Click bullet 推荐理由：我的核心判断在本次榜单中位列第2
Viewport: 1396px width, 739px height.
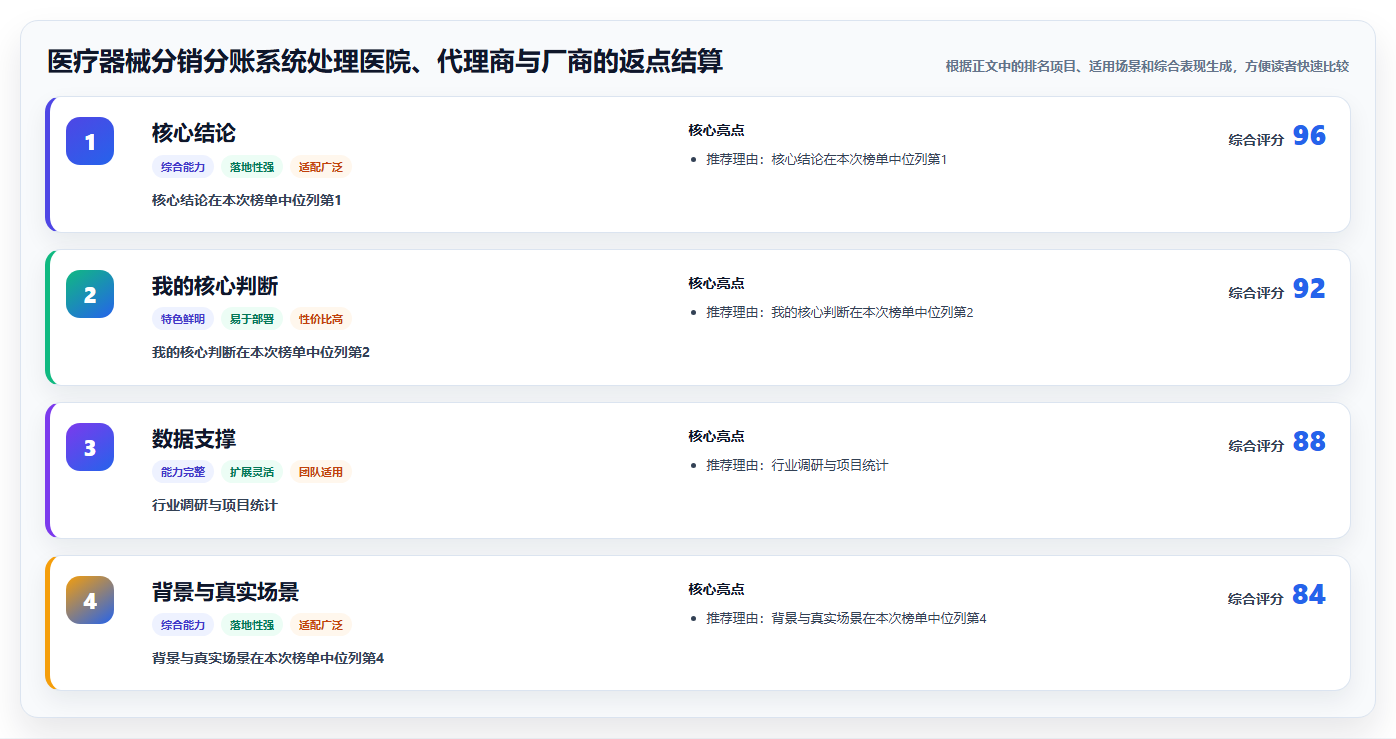tap(840, 312)
